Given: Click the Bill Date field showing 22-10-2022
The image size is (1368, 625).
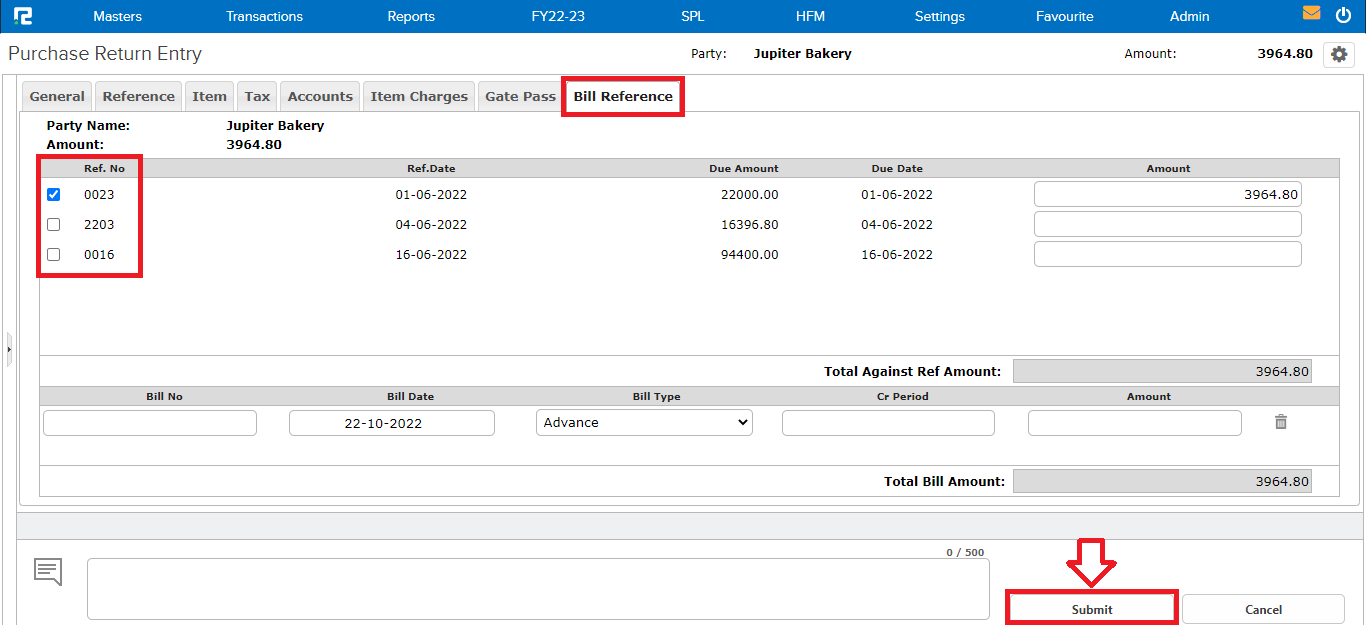Looking at the screenshot, I should point(391,423).
